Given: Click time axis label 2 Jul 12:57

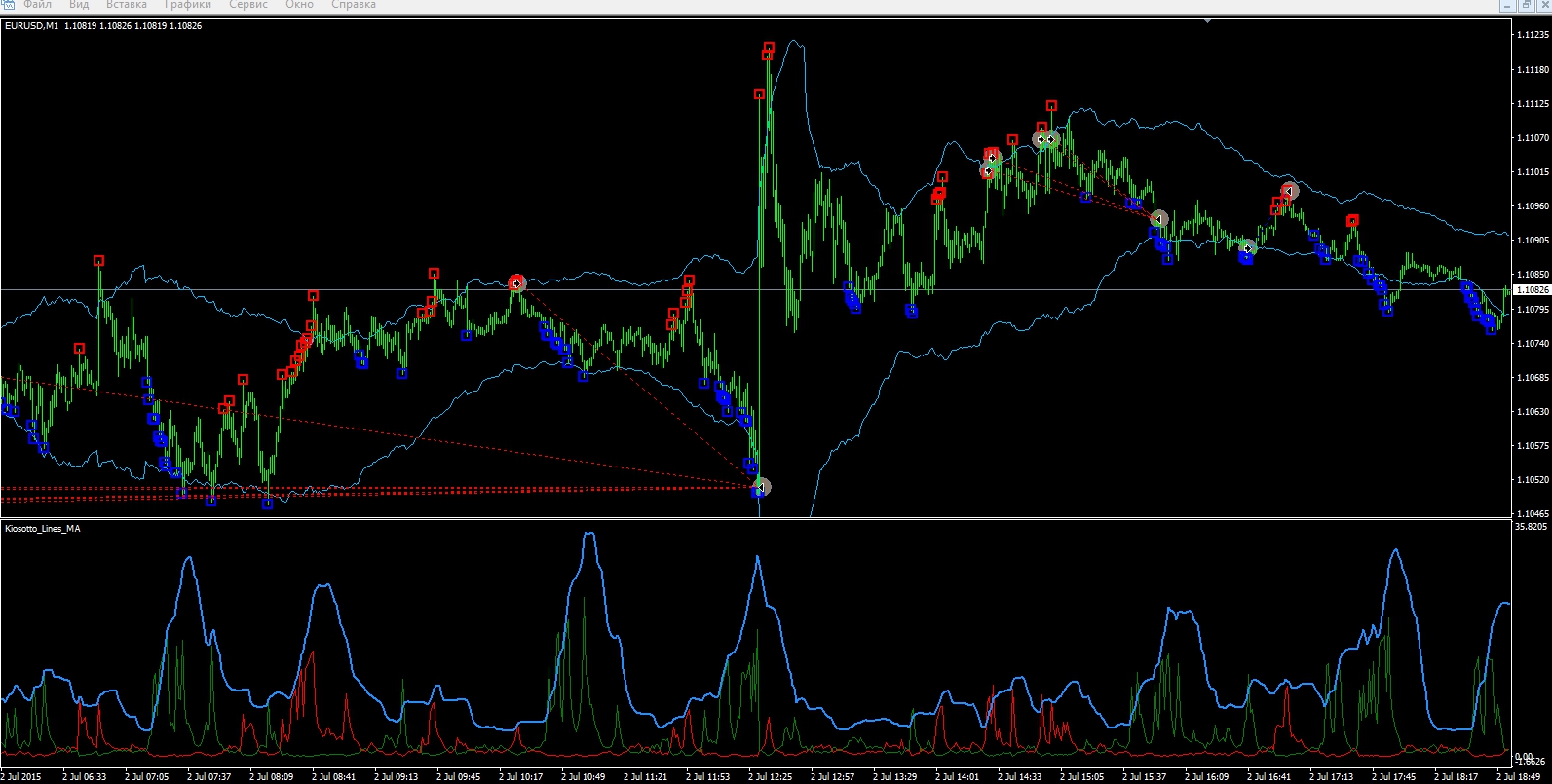Looking at the screenshot, I should point(833,777).
